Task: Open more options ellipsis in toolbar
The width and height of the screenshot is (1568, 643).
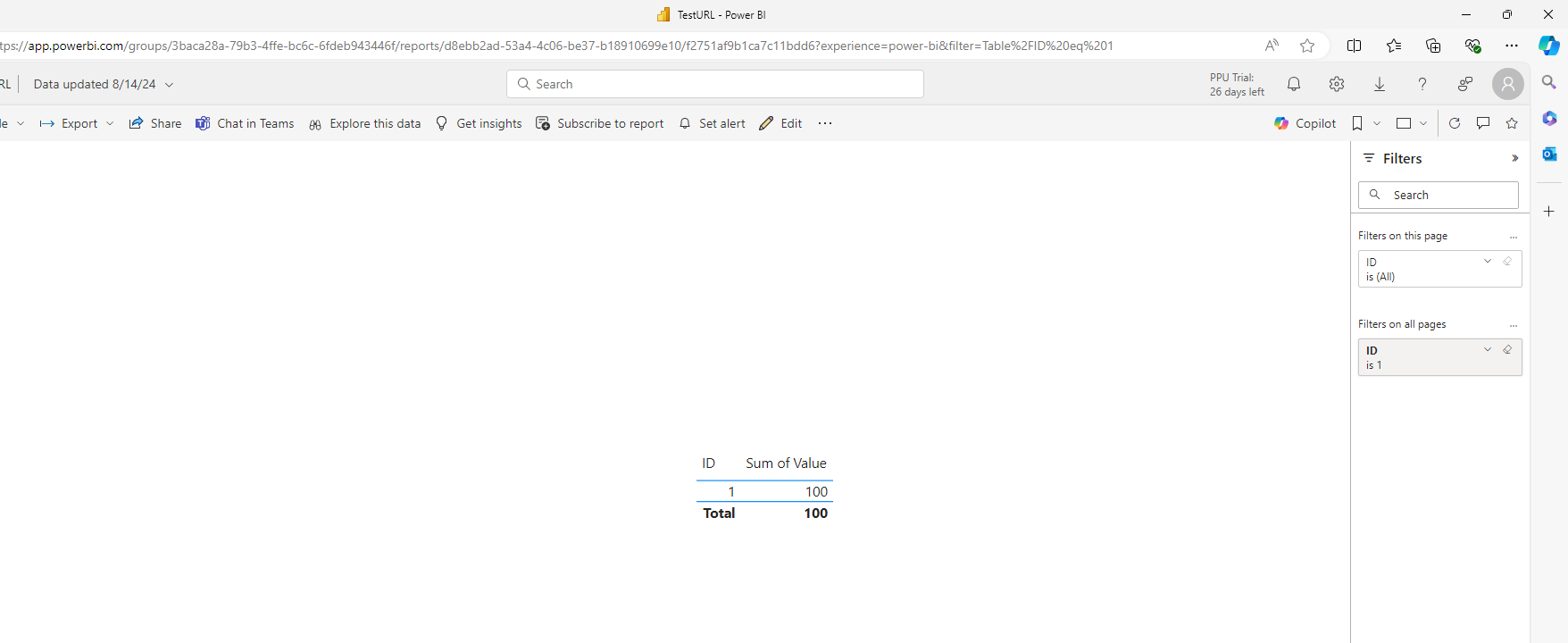Action: [x=825, y=123]
